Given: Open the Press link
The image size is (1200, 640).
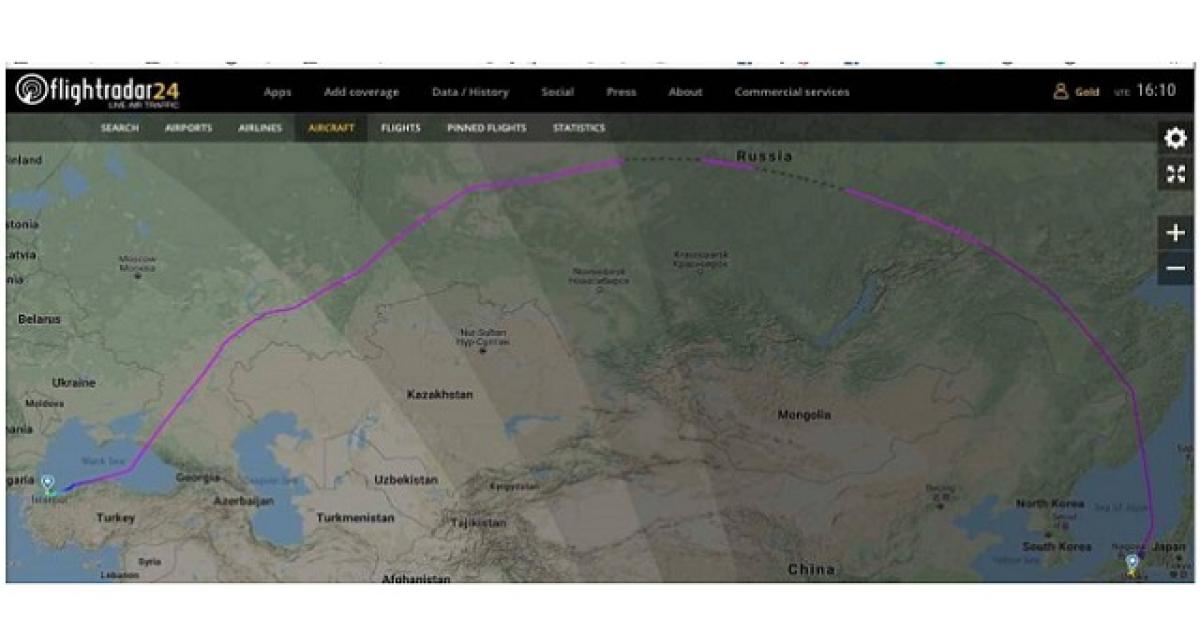Looking at the screenshot, I should click(x=621, y=92).
